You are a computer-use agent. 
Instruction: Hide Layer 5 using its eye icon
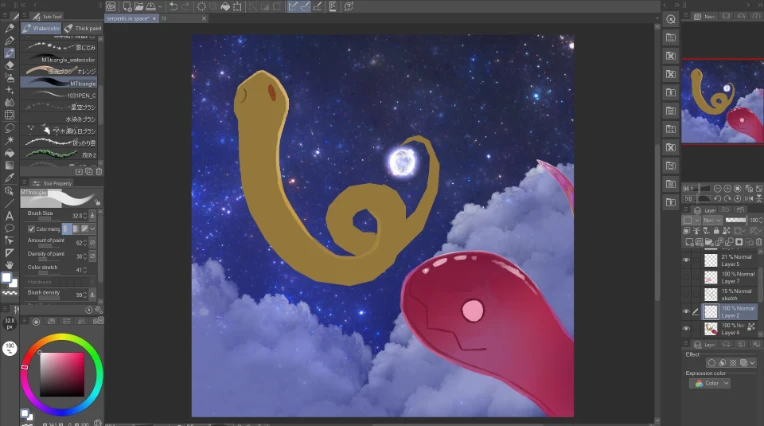coord(686,260)
